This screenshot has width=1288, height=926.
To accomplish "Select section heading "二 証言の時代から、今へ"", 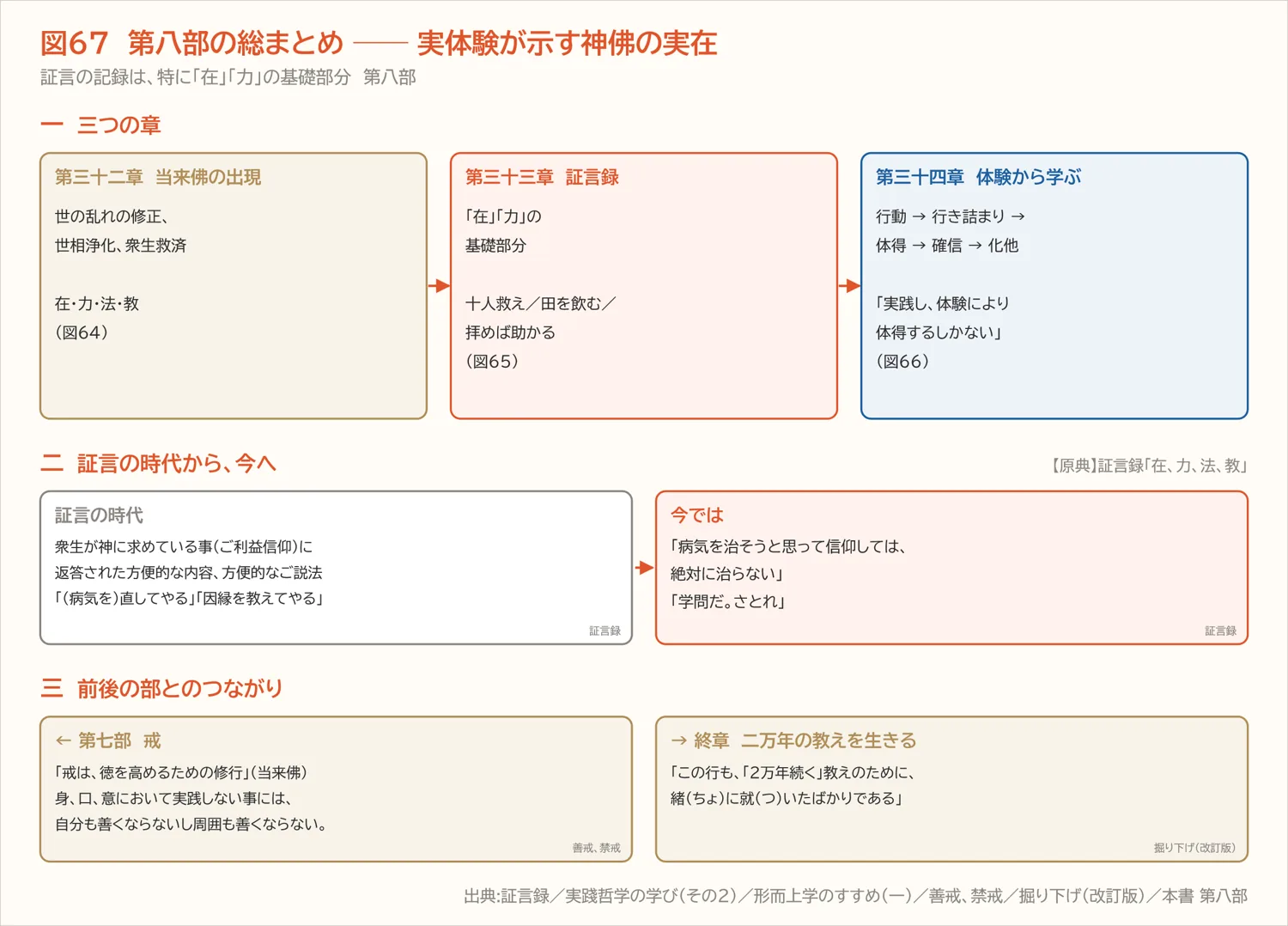I will pyautogui.click(x=158, y=464).
